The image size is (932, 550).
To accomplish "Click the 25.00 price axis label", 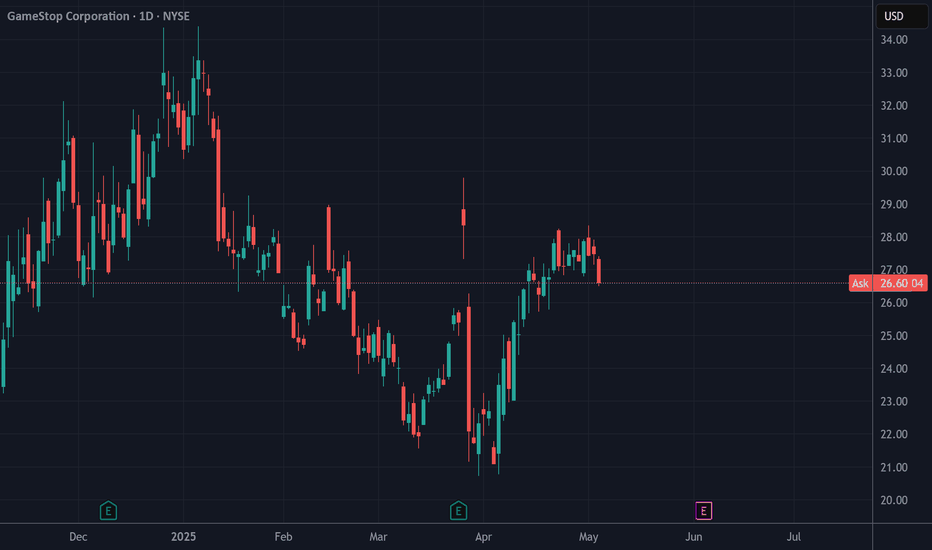I will click(x=894, y=336).
